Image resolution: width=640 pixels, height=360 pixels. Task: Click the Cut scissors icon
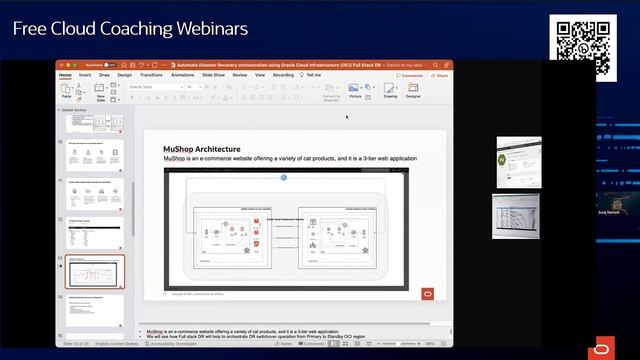[x=79, y=85]
